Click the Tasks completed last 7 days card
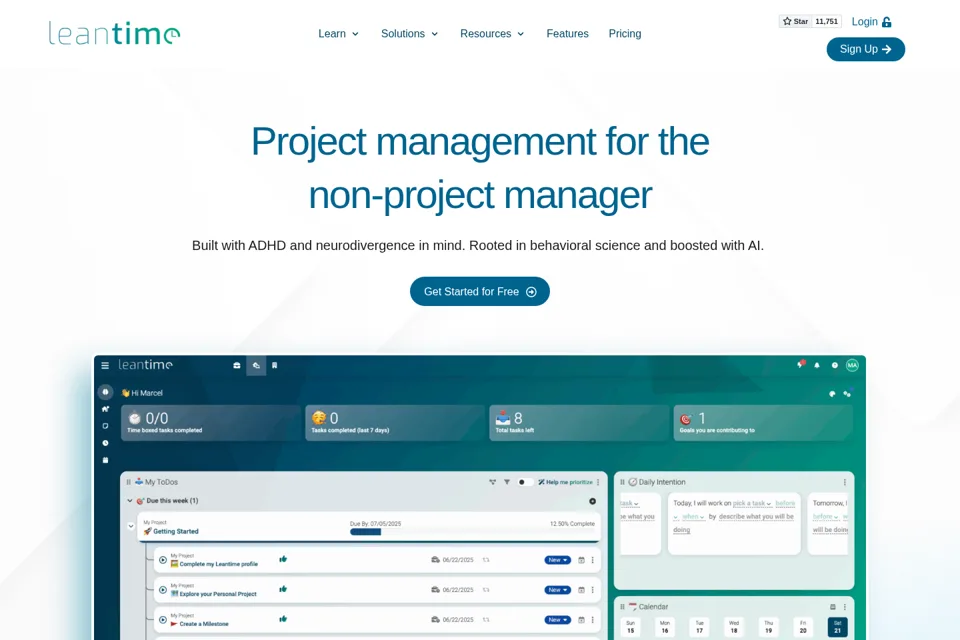This screenshot has width=960, height=640. click(x=395, y=423)
